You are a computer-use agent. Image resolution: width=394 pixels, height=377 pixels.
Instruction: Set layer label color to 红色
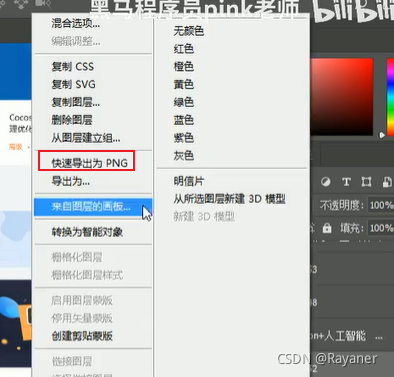184,49
